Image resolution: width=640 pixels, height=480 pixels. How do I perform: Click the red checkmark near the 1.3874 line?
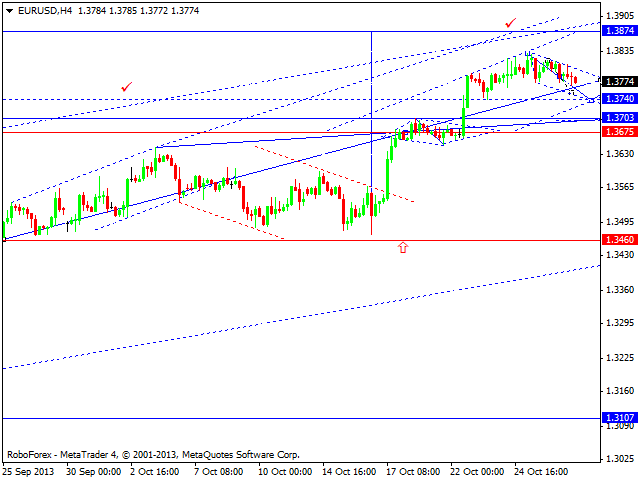pyautogui.click(x=510, y=23)
